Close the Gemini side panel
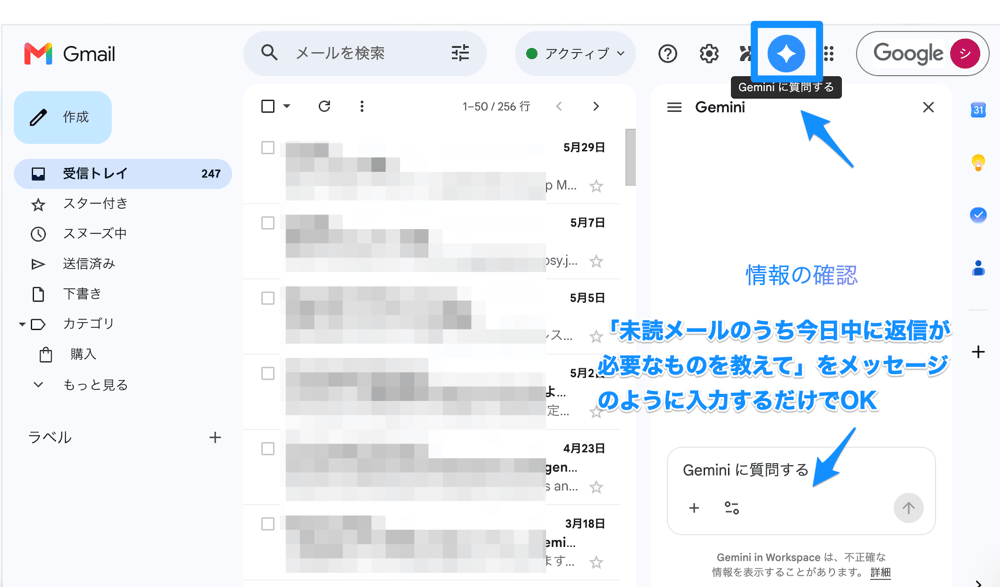Screen dimensions: 1000x587 pos(928,107)
